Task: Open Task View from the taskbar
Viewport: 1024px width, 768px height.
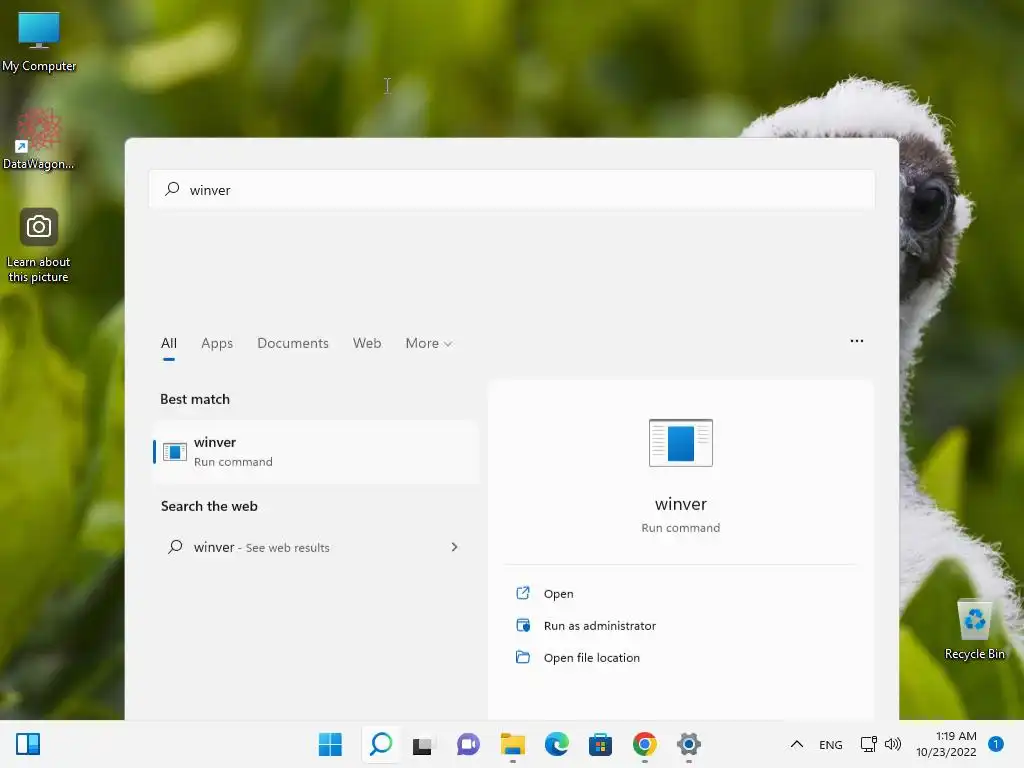Action: pos(423,745)
